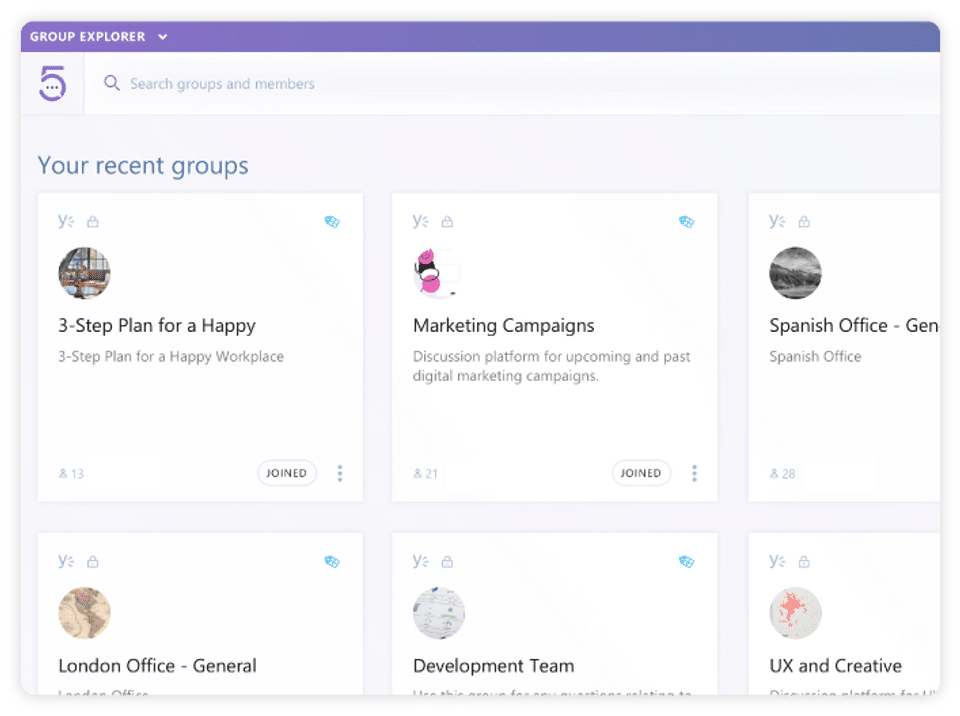Click member count icon on Spanish Office card
Screen dimensions: 960x716
(x=774, y=473)
